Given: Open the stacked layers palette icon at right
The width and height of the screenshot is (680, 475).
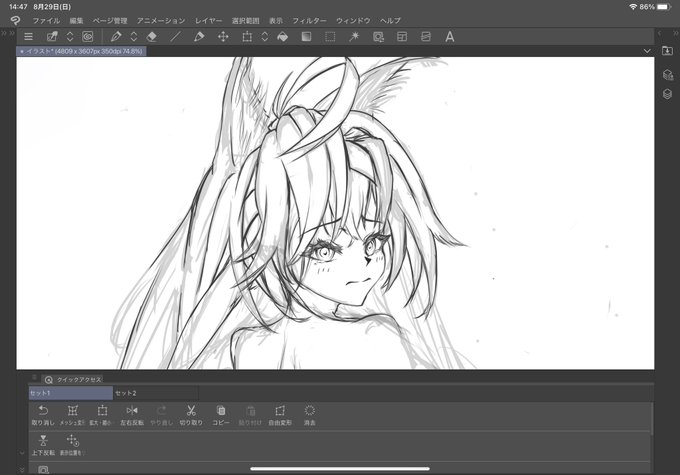Looking at the screenshot, I should [667, 94].
